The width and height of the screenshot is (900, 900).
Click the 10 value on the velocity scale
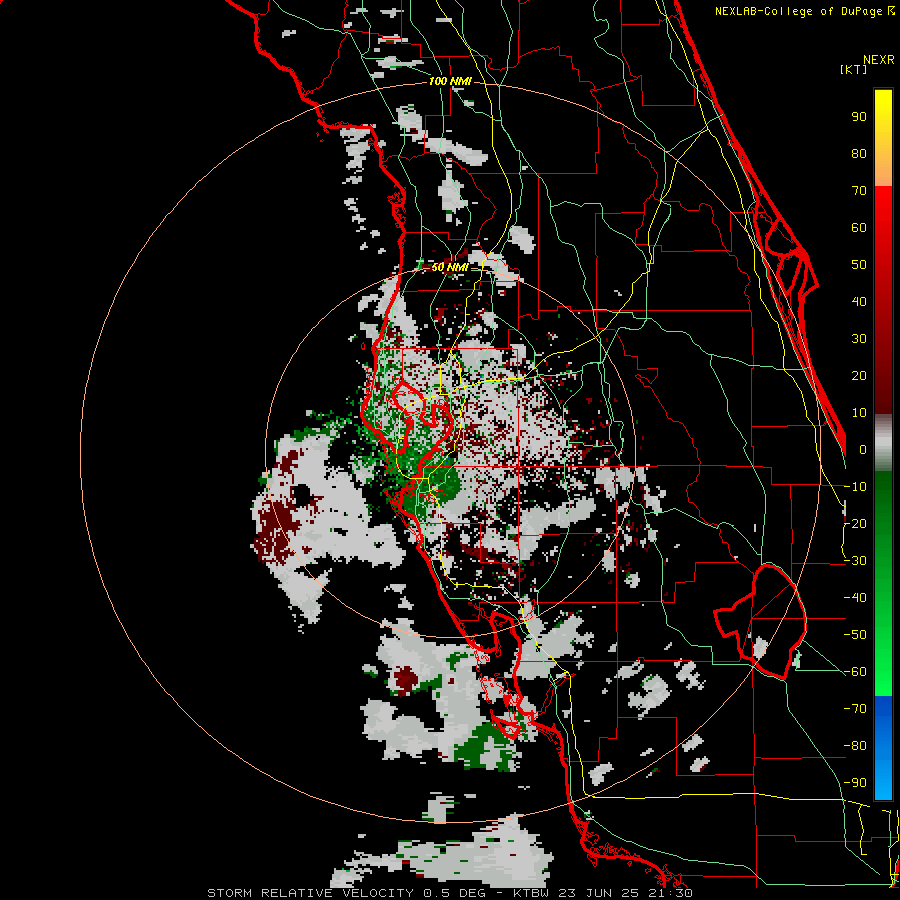click(x=859, y=413)
